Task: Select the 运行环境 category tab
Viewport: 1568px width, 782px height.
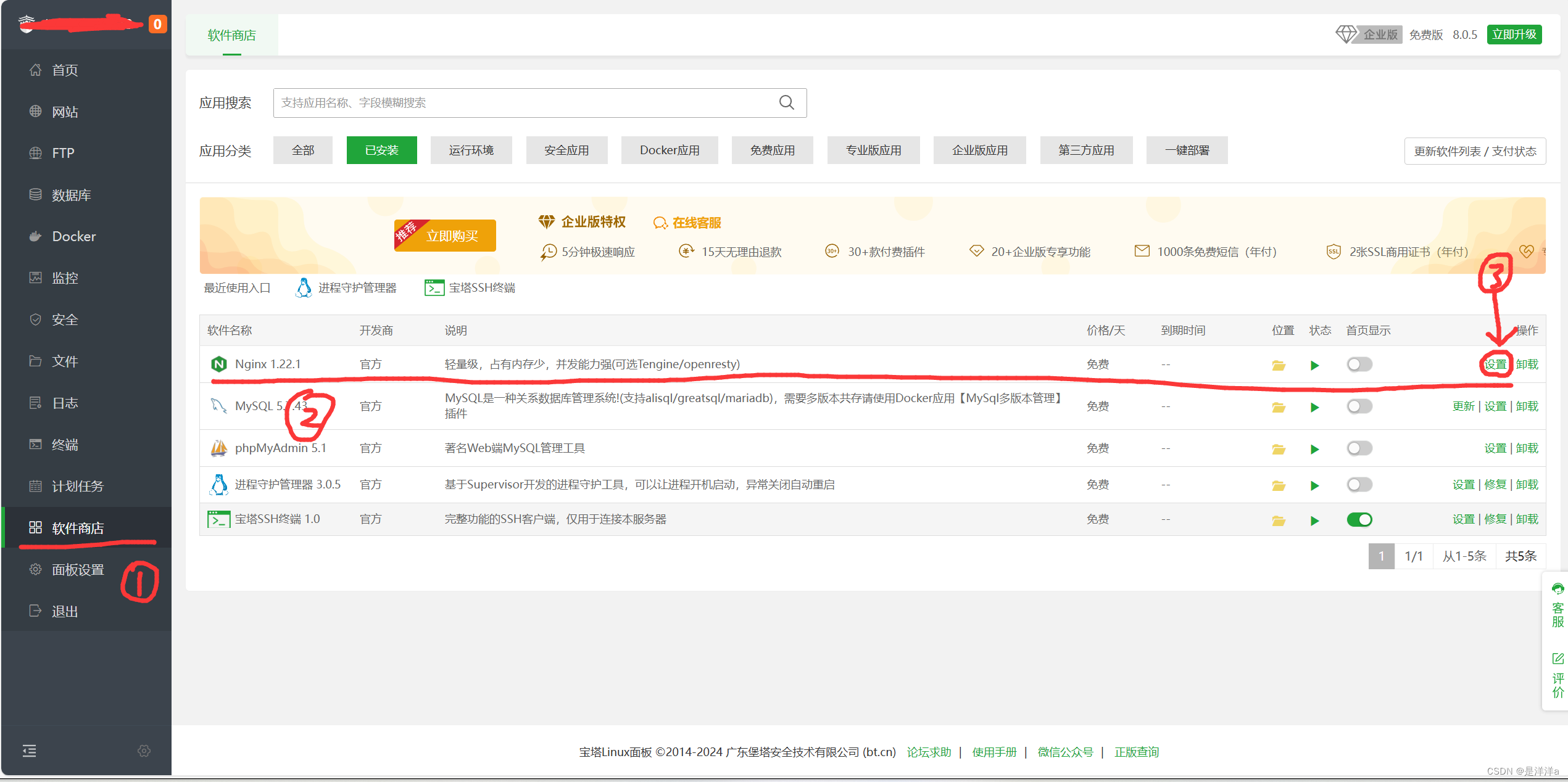Action: [x=471, y=150]
